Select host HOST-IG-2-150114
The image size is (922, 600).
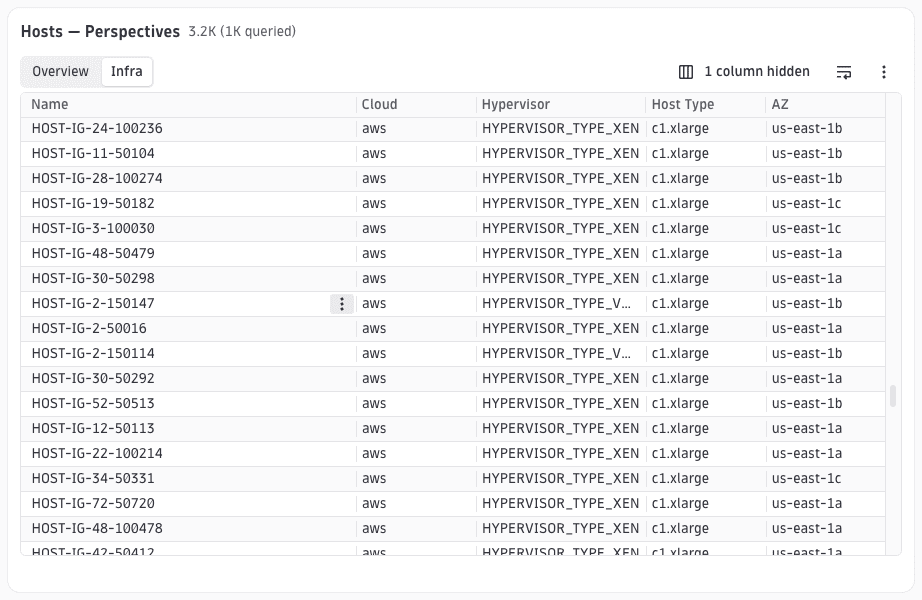coord(93,354)
